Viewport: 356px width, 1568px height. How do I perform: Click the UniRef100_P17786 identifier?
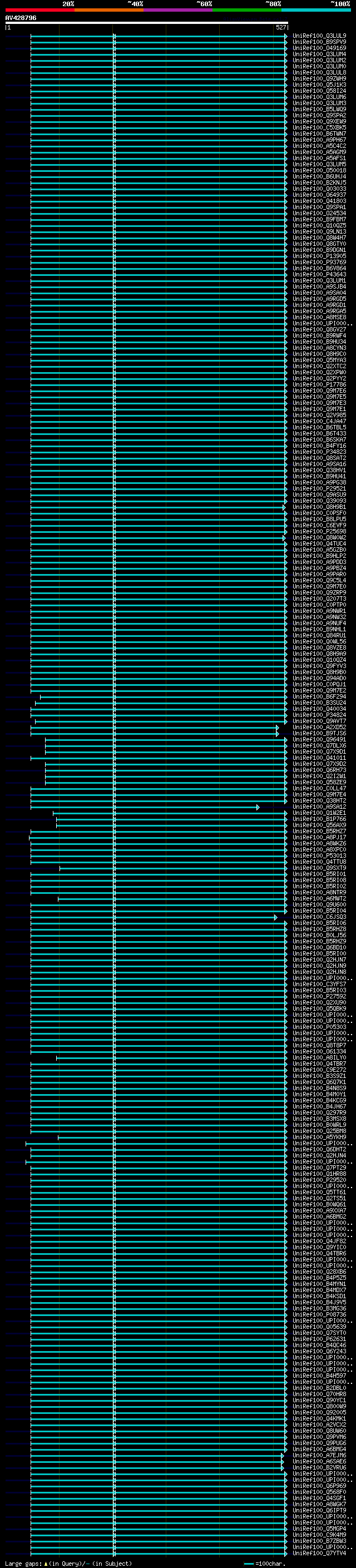point(319,385)
